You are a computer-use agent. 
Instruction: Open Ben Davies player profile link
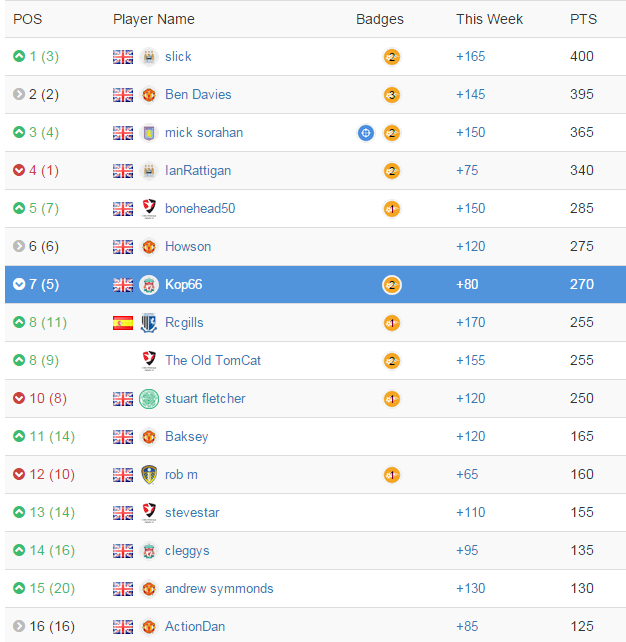tap(198, 95)
